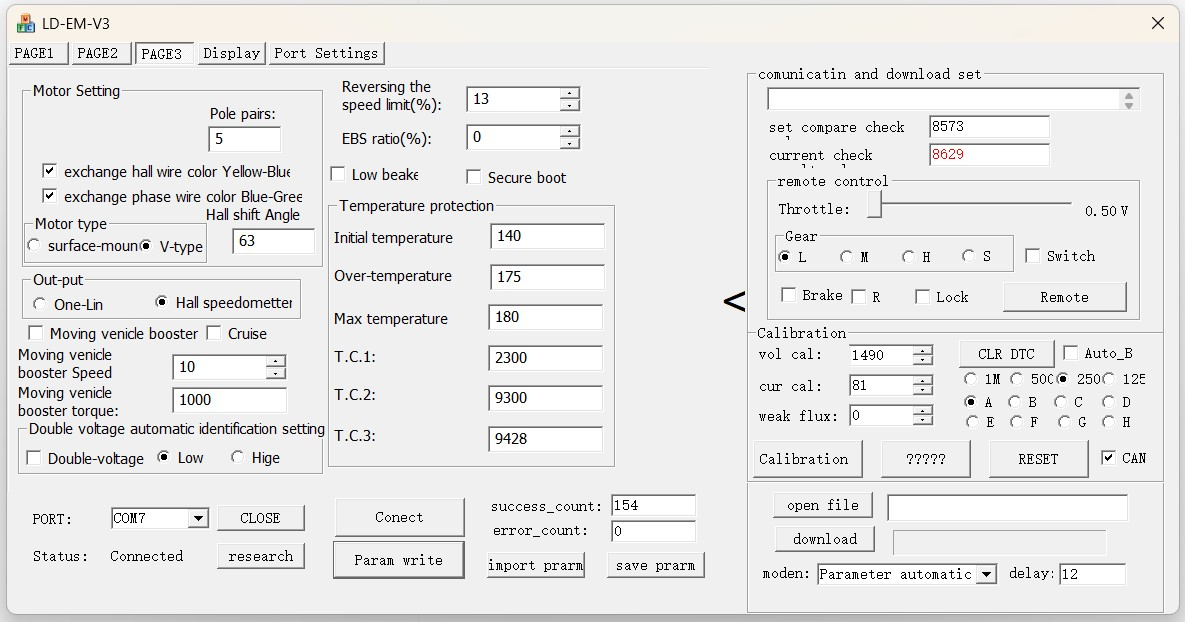Increase Moving vehicle booster Speed stepper
The height and width of the screenshot is (622, 1185).
point(276,361)
